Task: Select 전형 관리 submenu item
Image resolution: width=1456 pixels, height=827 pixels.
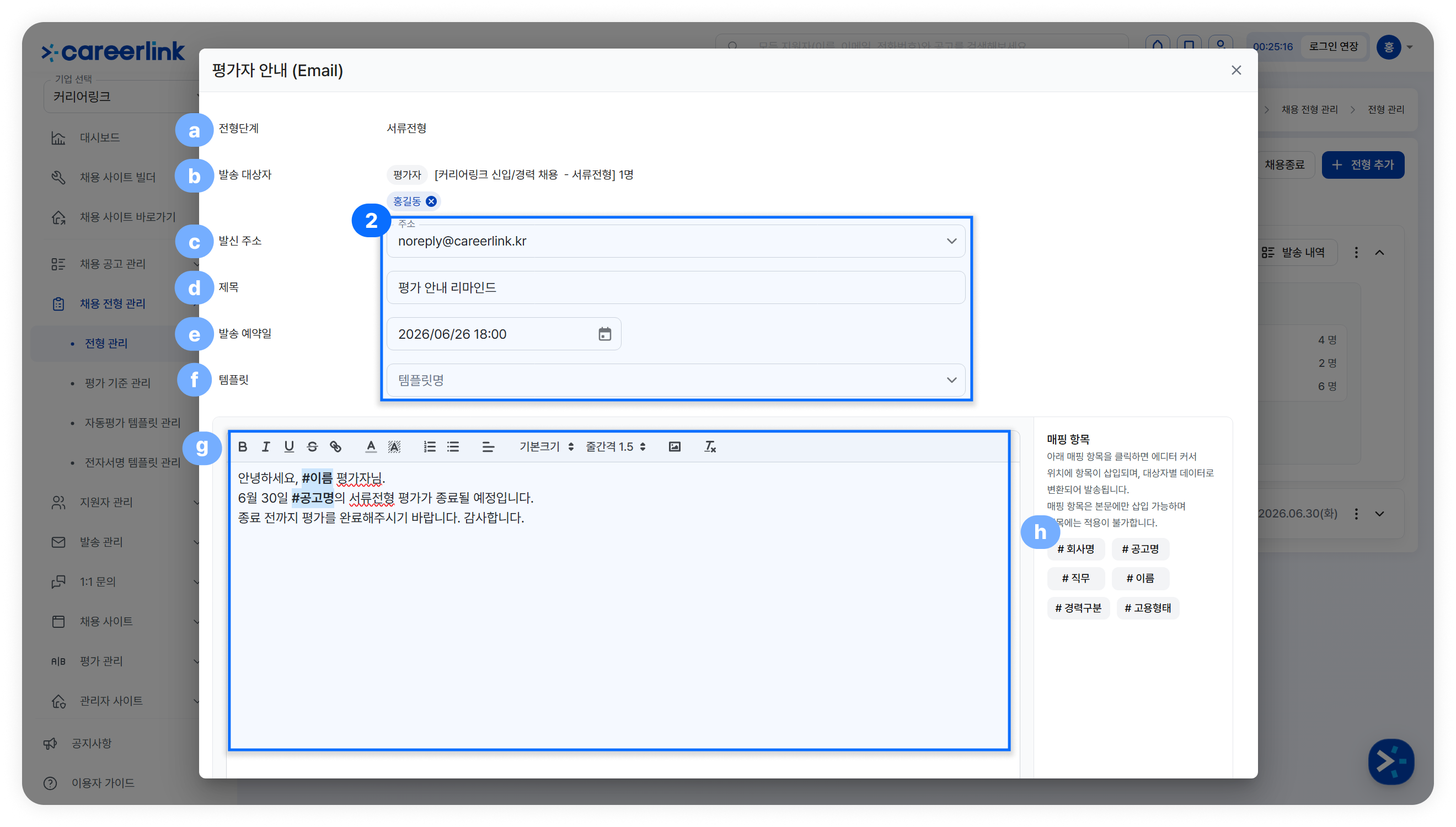Action: coord(106,344)
